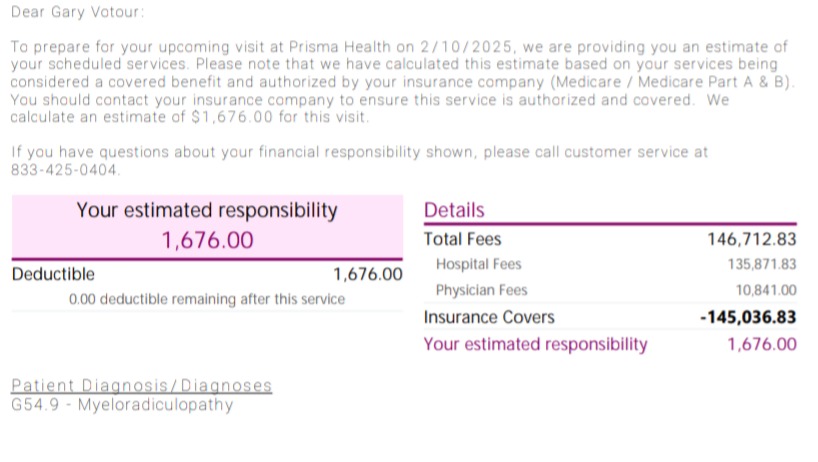
Task: Click the purple "Details" section heading
Action: click(x=454, y=210)
